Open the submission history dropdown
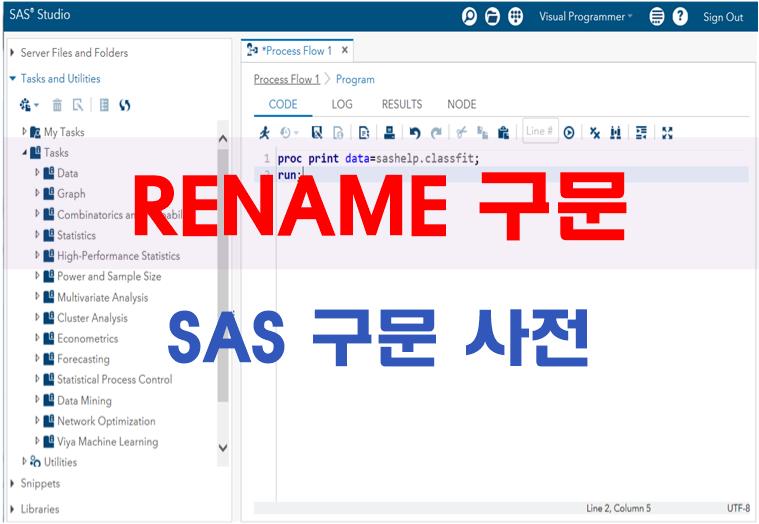This screenshot has width=759, height=524. [289, 132]
